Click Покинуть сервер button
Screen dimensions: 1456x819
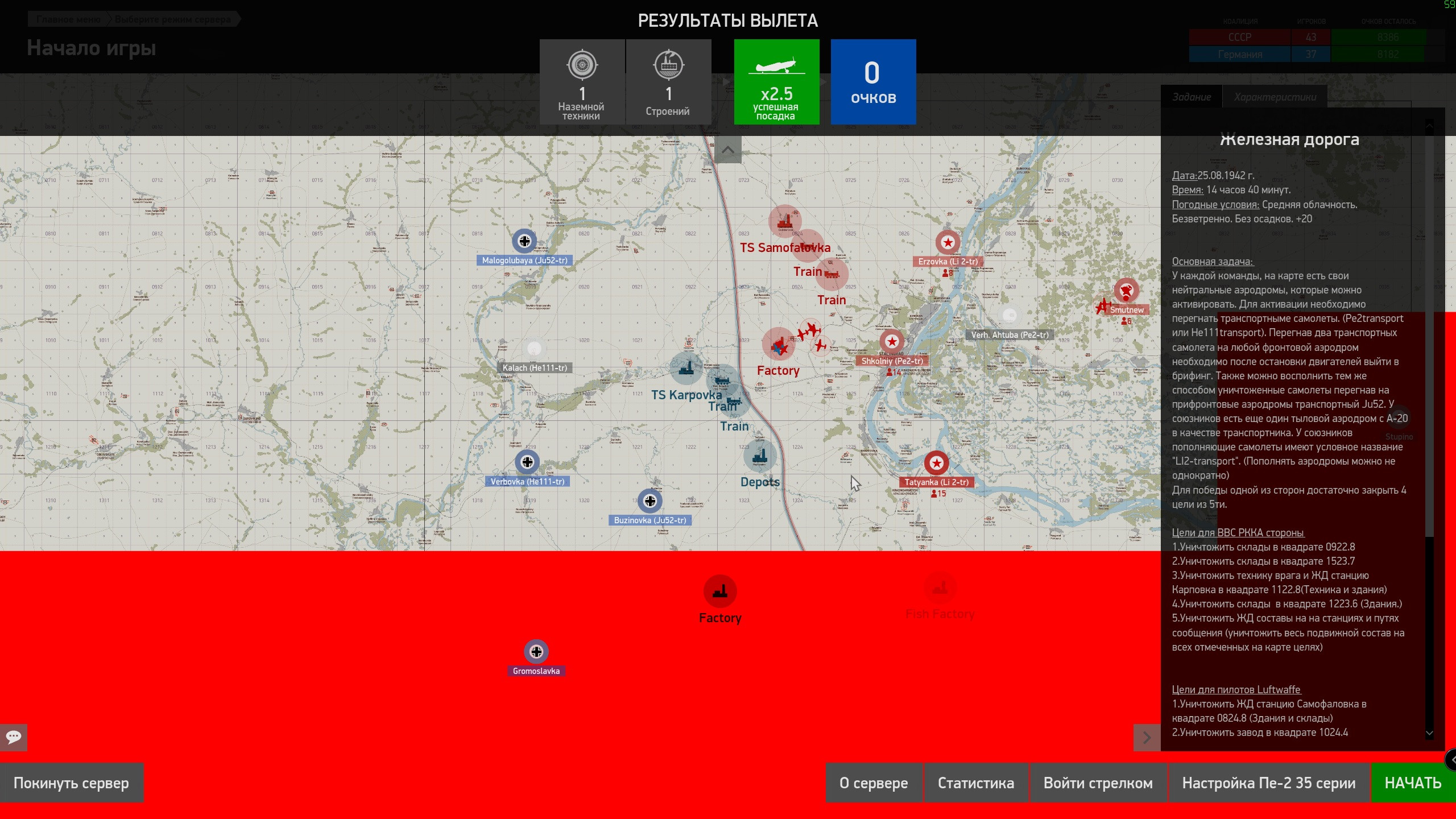point(72,783)
